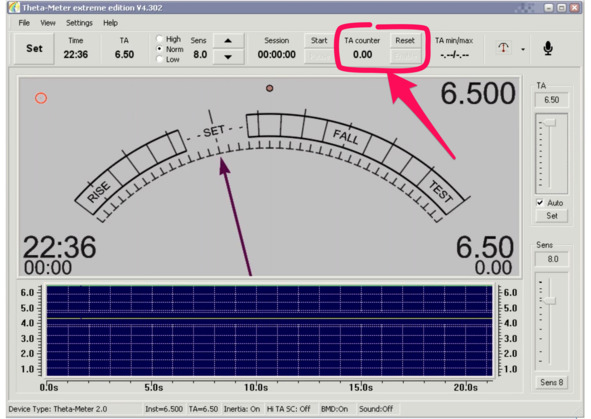
Task: Click the red T meter icon
Action: [x=504, y=48]
